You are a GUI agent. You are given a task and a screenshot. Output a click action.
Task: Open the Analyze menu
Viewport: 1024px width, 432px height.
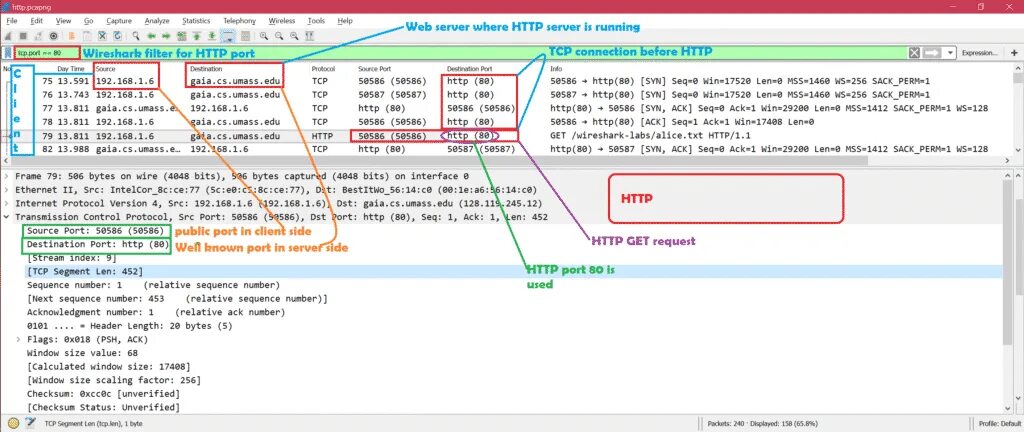pos(157,21)
